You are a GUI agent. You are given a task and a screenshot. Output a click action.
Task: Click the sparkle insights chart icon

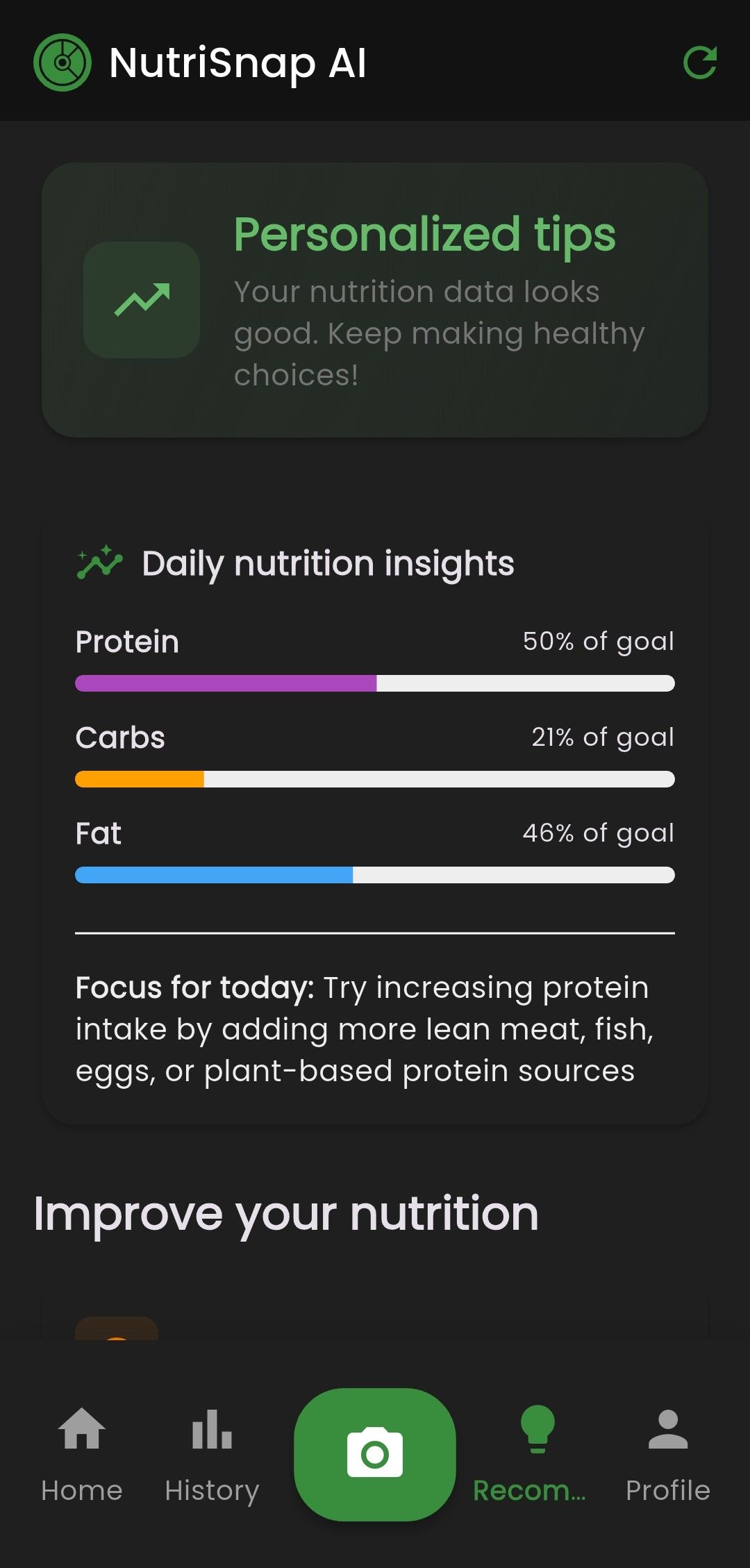tap(99, 562)
